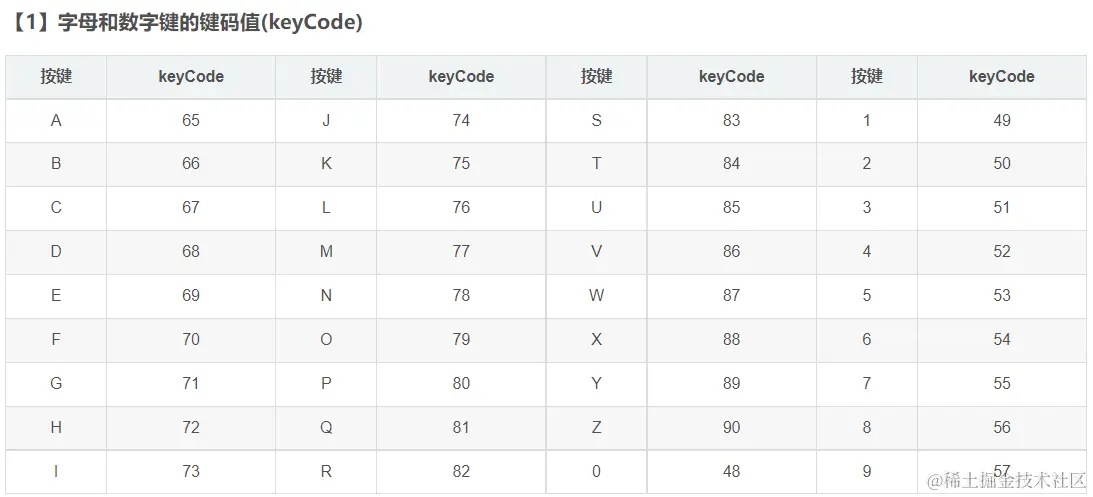Viewport: 1093px width, 497px height.
Task: Click the letter W cell
Action: coord(597,295)
